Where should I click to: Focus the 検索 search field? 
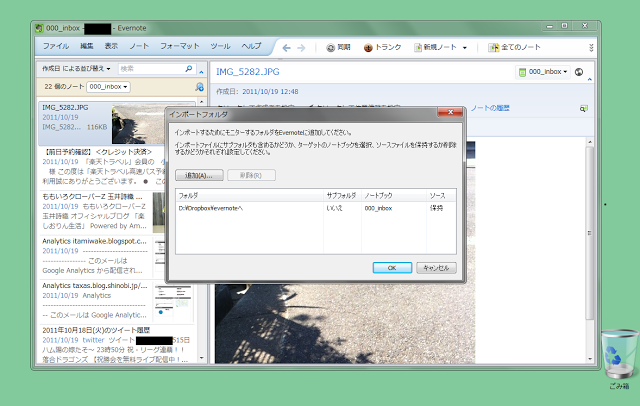(x=151, y=69)
